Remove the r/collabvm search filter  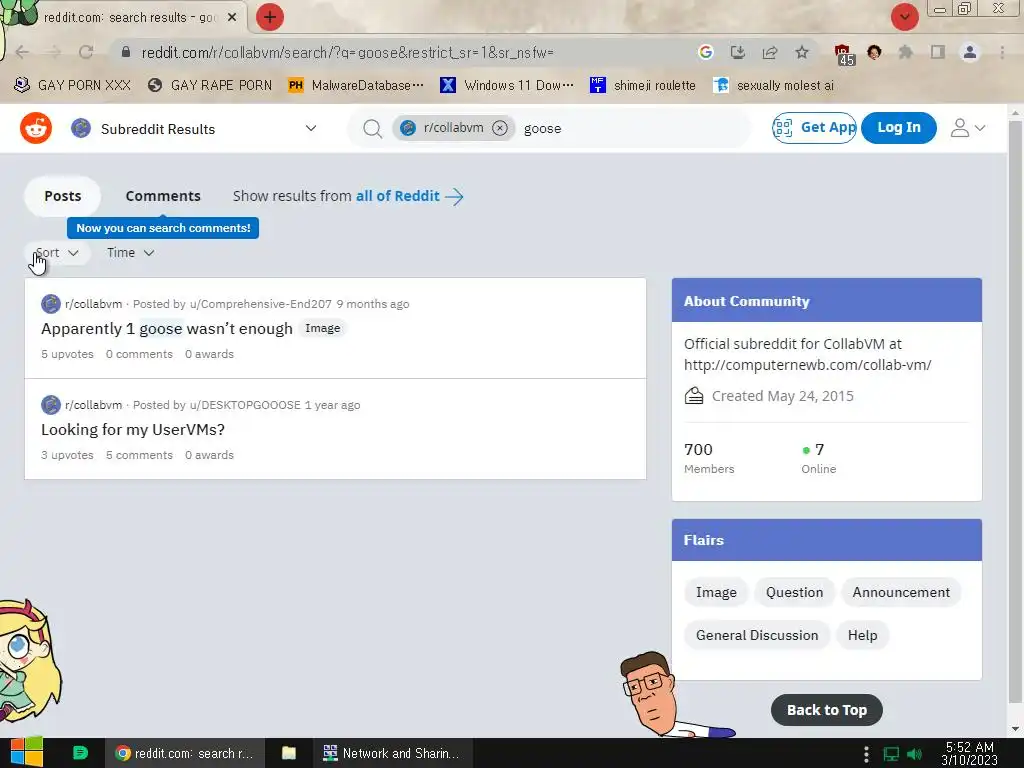click(x=500, y=128)
